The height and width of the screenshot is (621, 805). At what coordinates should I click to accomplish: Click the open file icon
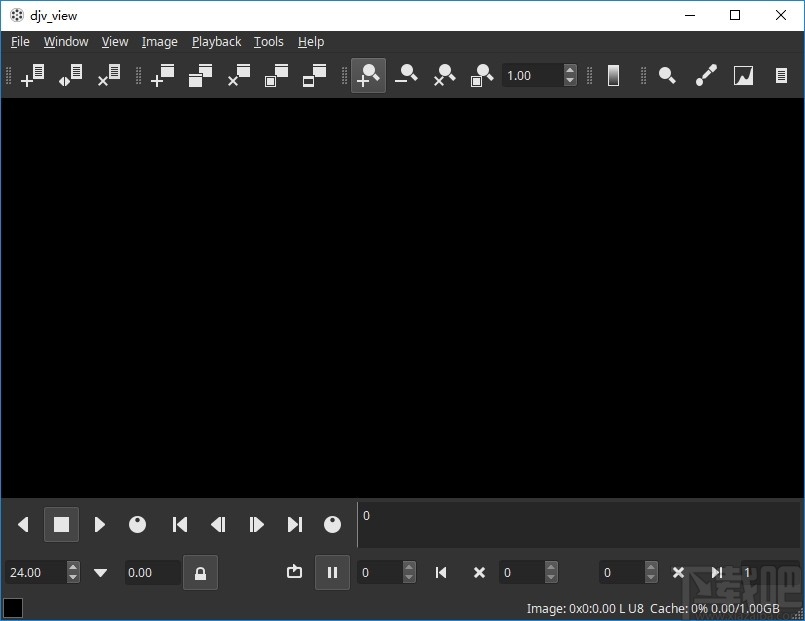32,76
